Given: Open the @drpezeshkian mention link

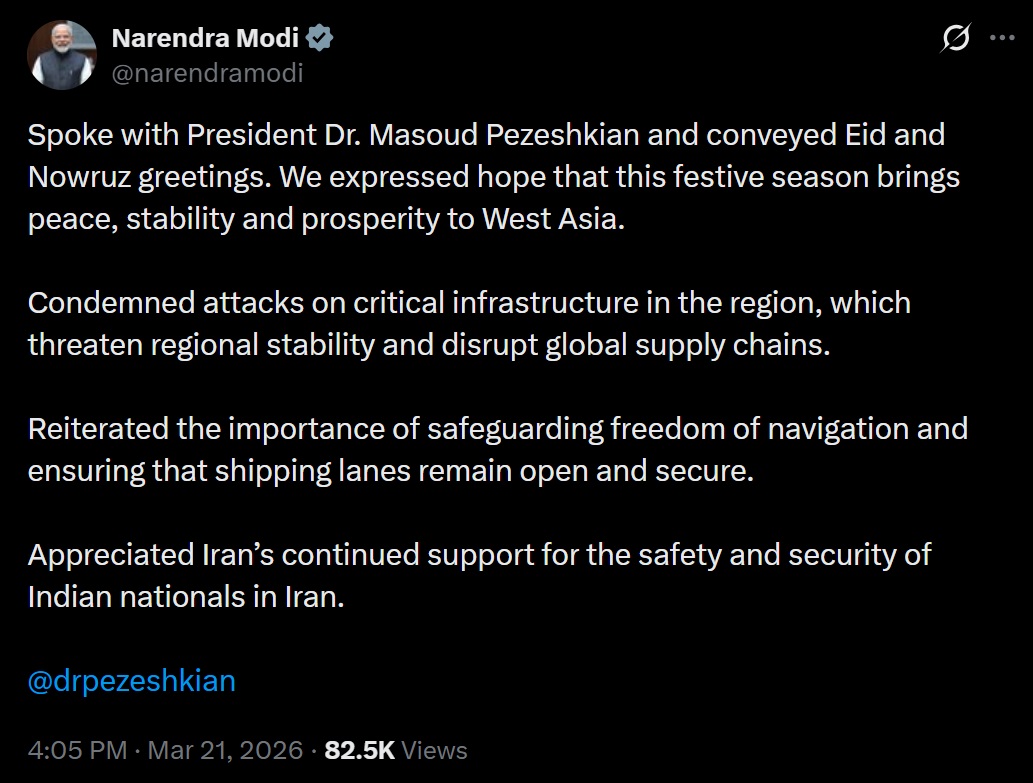Looking at the screenshot, I should tap(132, 681).
